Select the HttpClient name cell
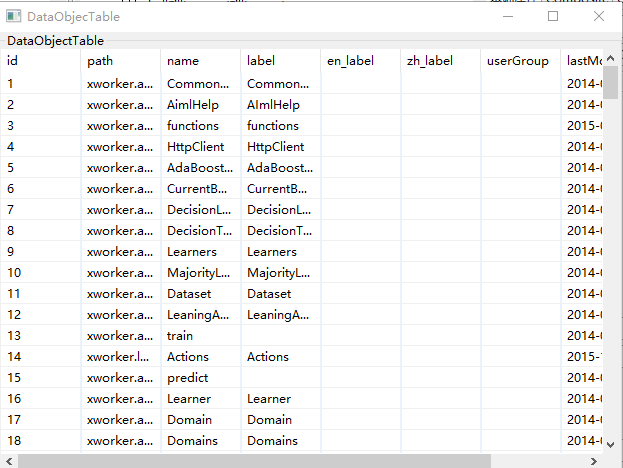The width and height of the screenshot is (623, 468). click(201, 147)
